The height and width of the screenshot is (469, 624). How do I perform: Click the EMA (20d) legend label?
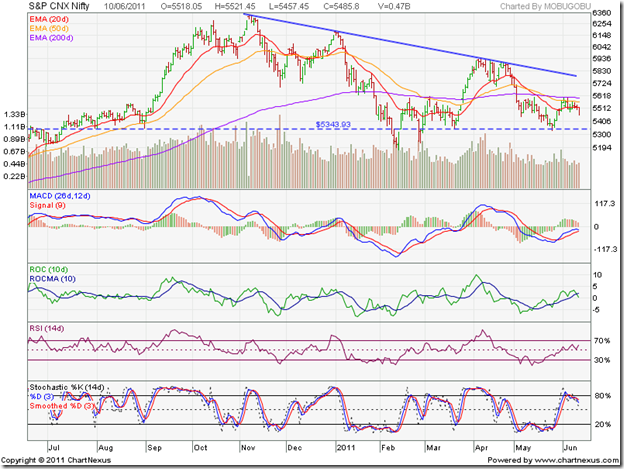tap(49, 19)
